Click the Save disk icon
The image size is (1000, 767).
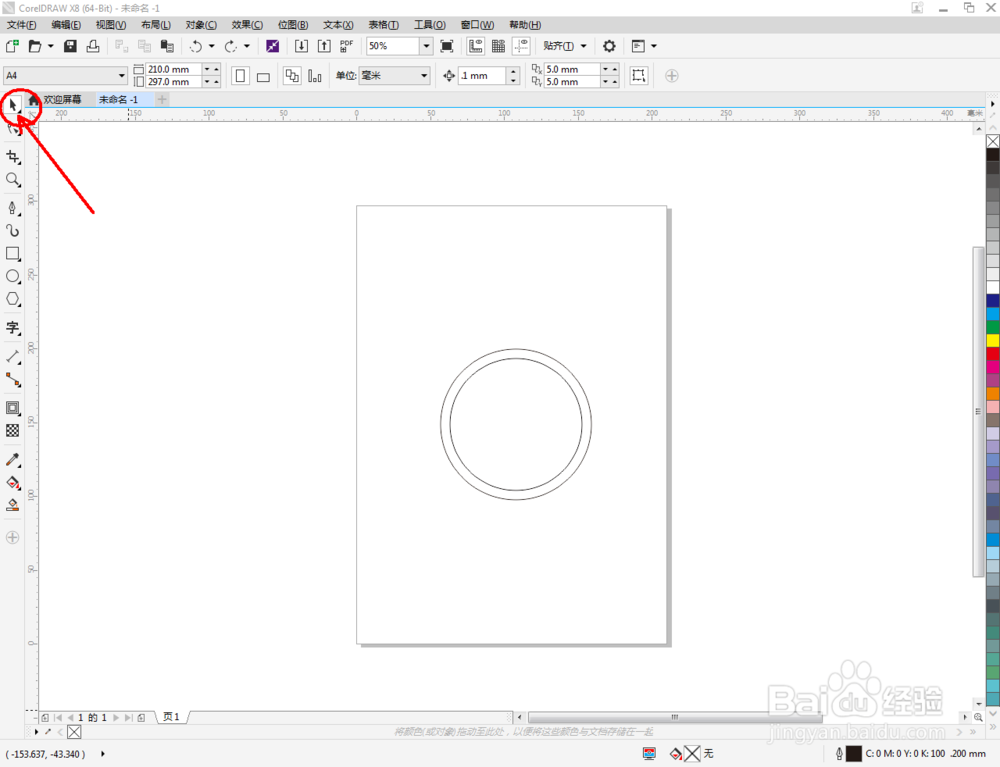click(x=70, y=46)
